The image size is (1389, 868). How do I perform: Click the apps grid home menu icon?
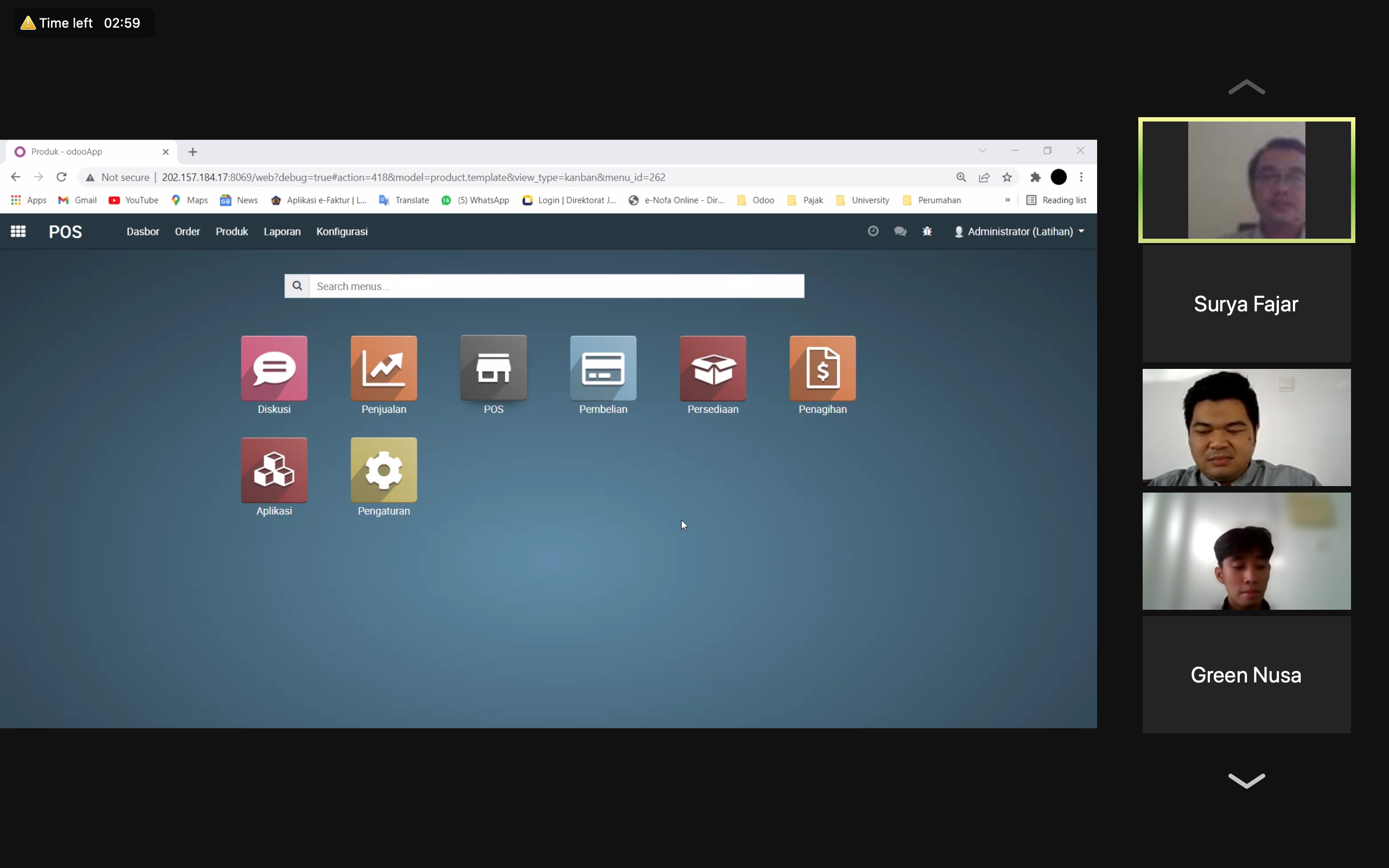18,231
